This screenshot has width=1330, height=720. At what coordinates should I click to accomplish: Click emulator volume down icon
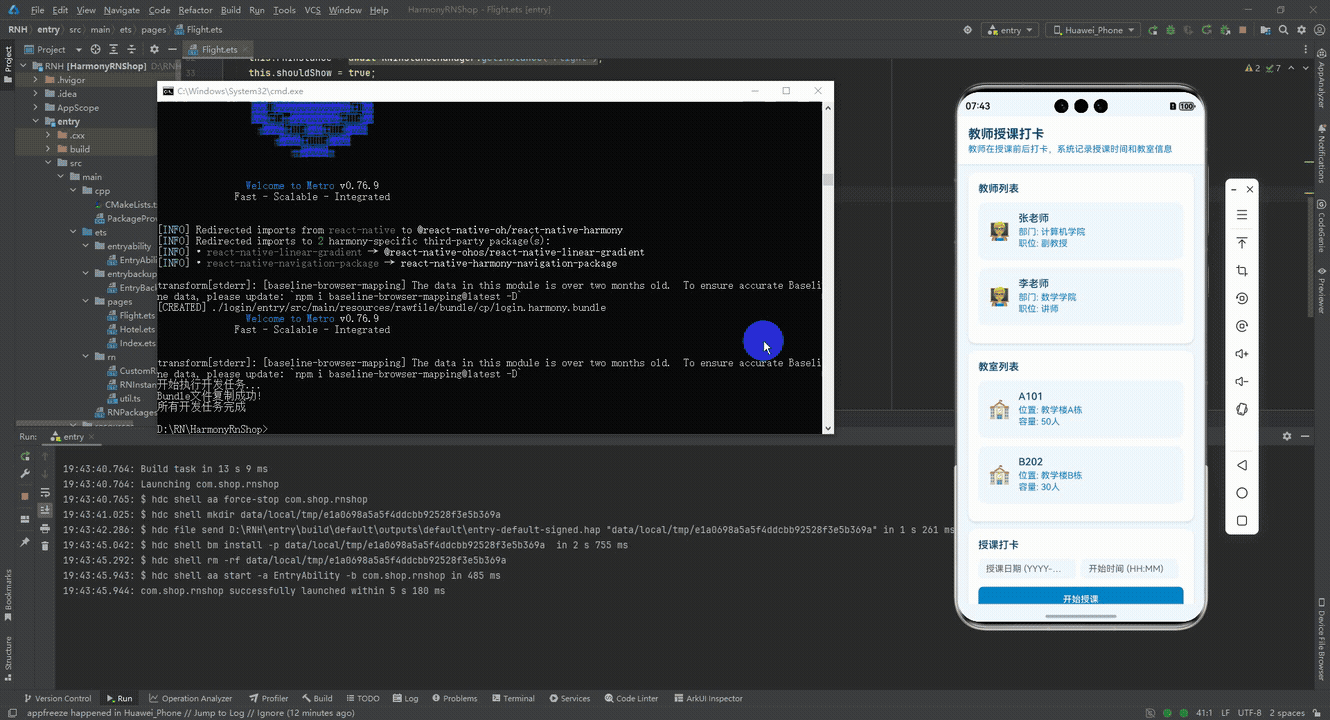tap(1242, 381)
